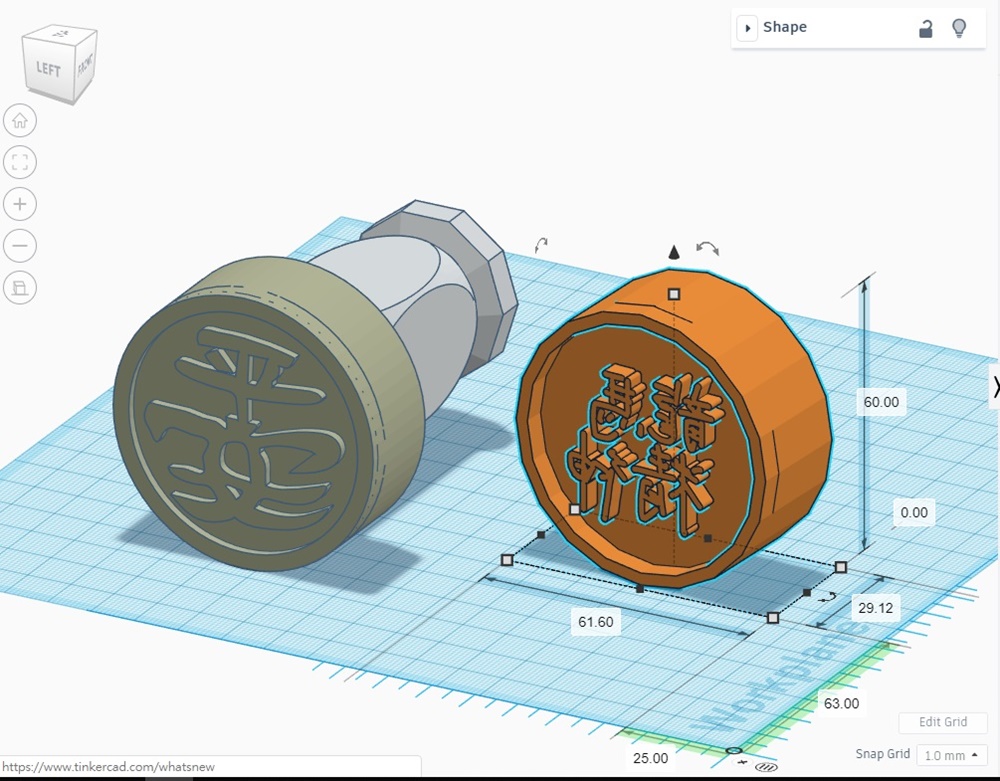The image size is (1000, 781).
Task: Switch orthographic/perspective view toggle
Action: [x=20, y=289]
